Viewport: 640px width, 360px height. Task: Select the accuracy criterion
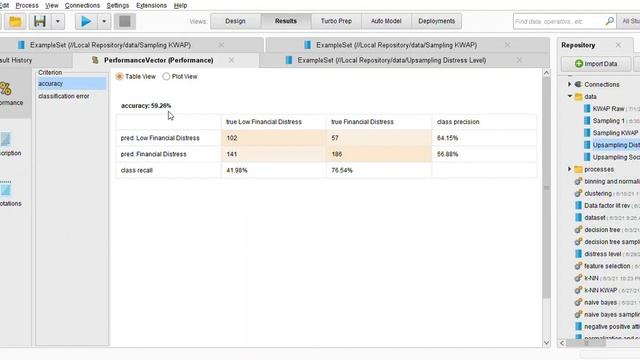click(x=71, y=84)
